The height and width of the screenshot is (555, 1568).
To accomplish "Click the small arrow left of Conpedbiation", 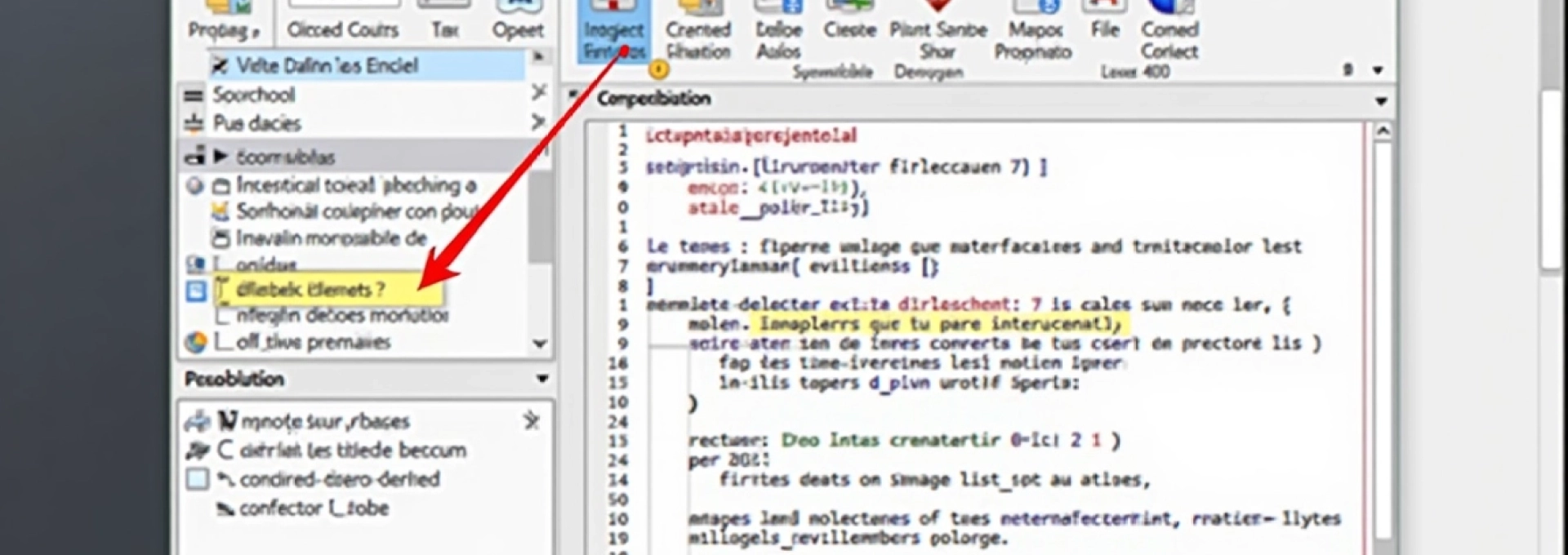I will coord(573,95).
